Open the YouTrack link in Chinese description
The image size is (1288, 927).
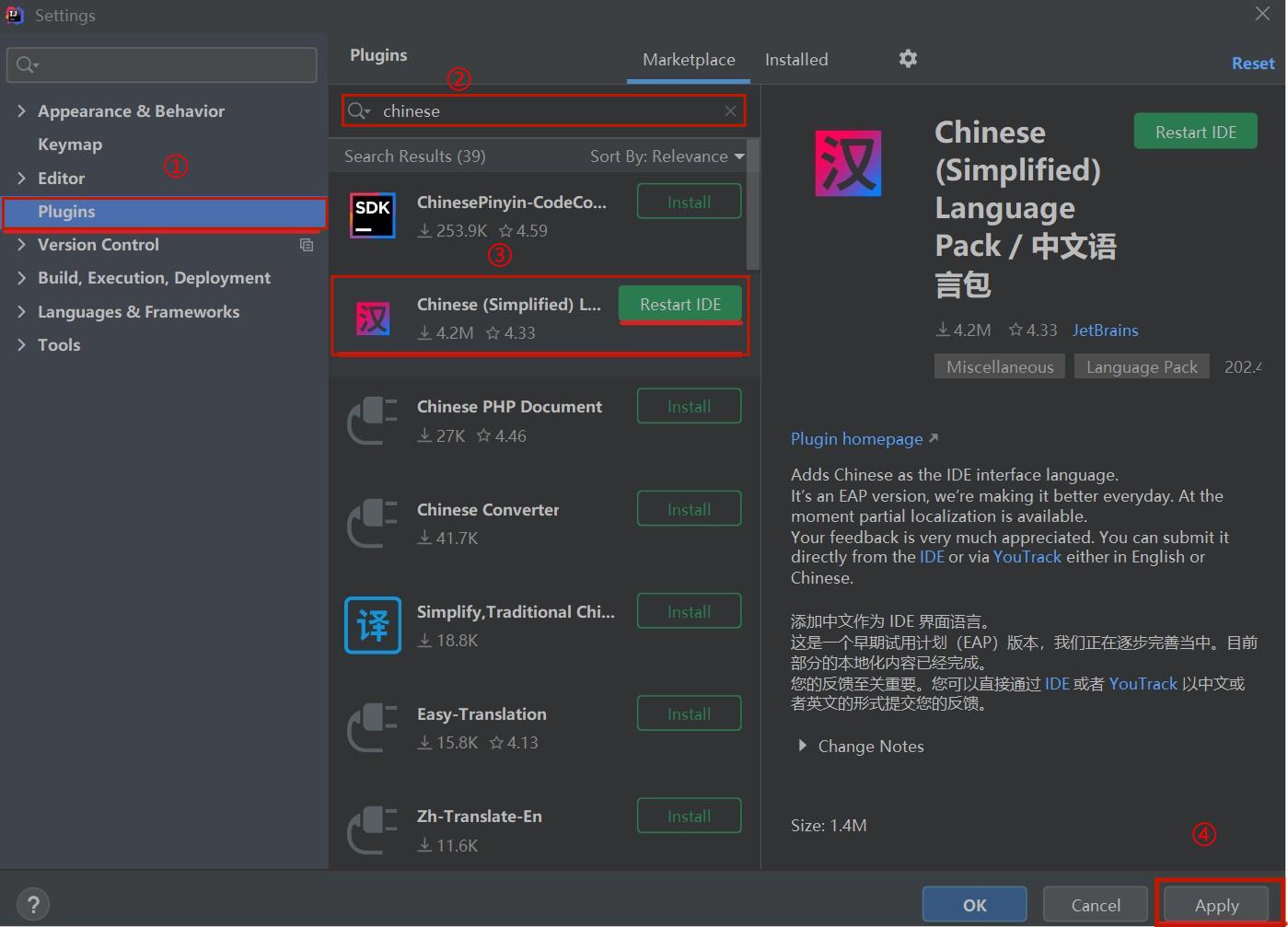[1143, 684]
